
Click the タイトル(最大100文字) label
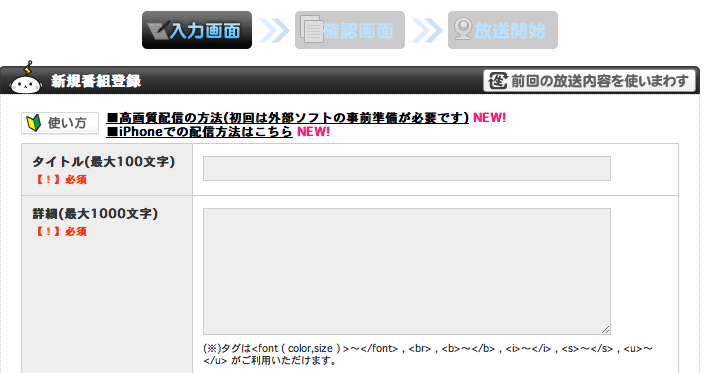tap(104, 162)
